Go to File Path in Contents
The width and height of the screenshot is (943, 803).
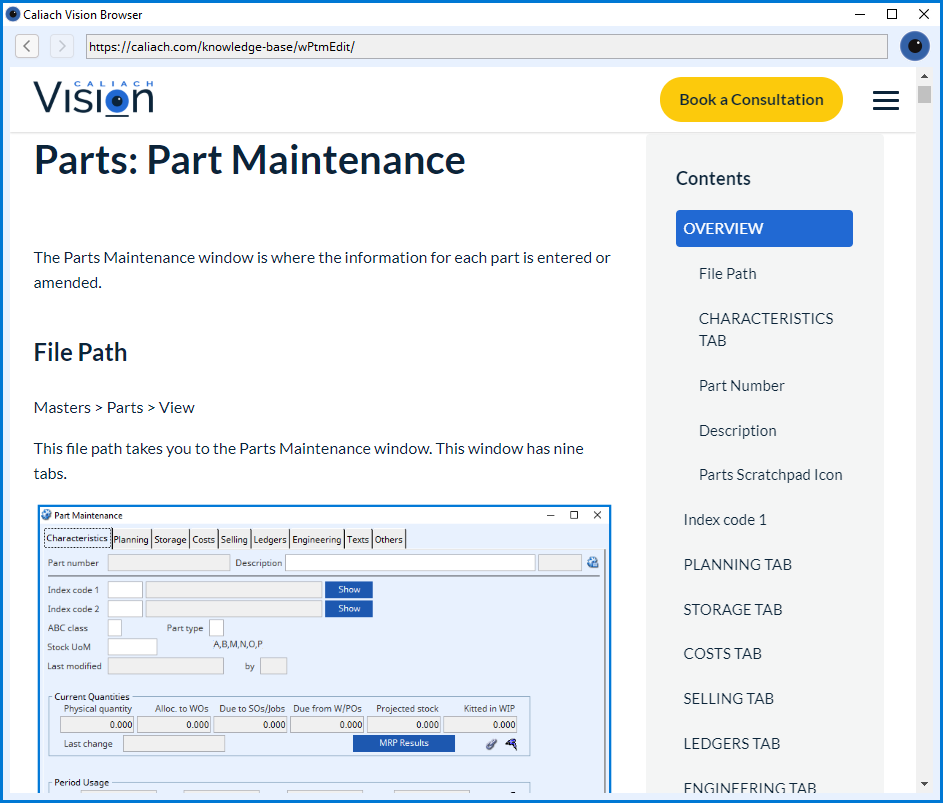(727, 274)
